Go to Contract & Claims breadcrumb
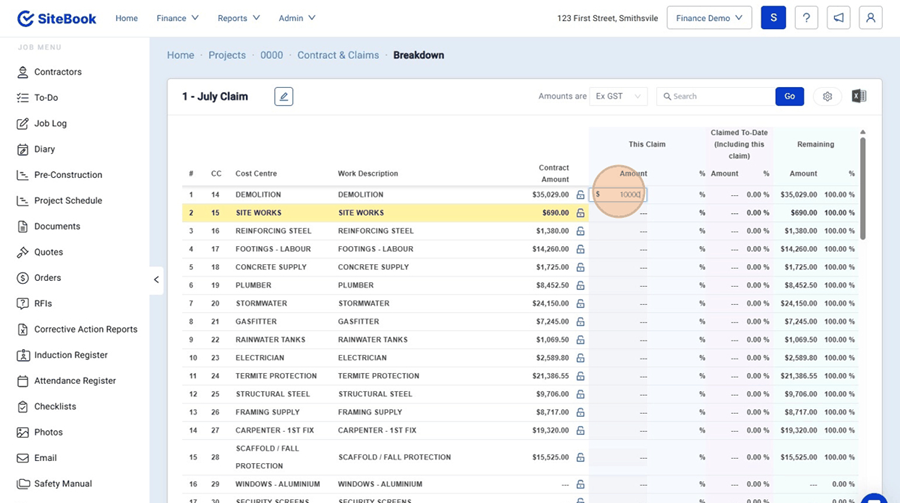Viewport: 900px width, 503px height. 338,55
